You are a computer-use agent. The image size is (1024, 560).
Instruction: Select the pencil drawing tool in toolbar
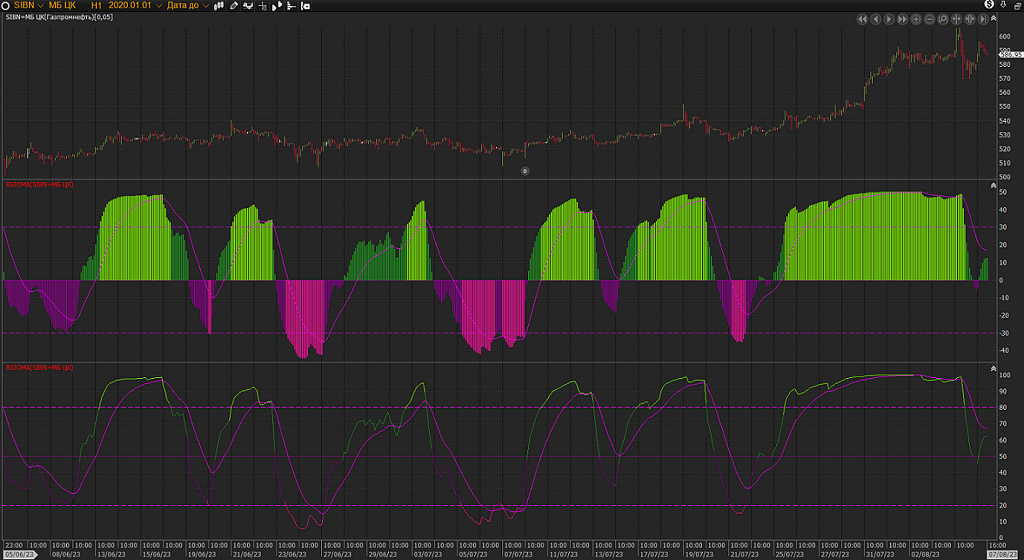tap(234, 5)
